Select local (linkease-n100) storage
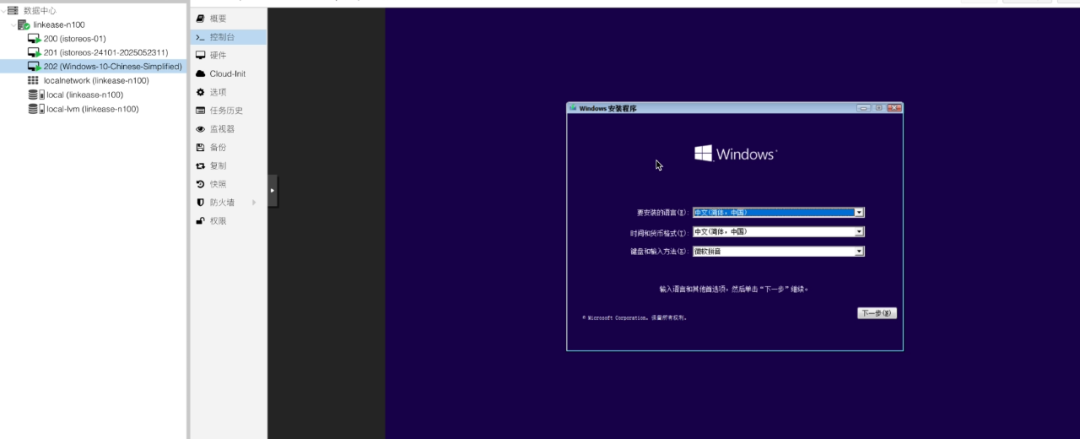This screenshot has width=1080, height=439. [85, 94]
